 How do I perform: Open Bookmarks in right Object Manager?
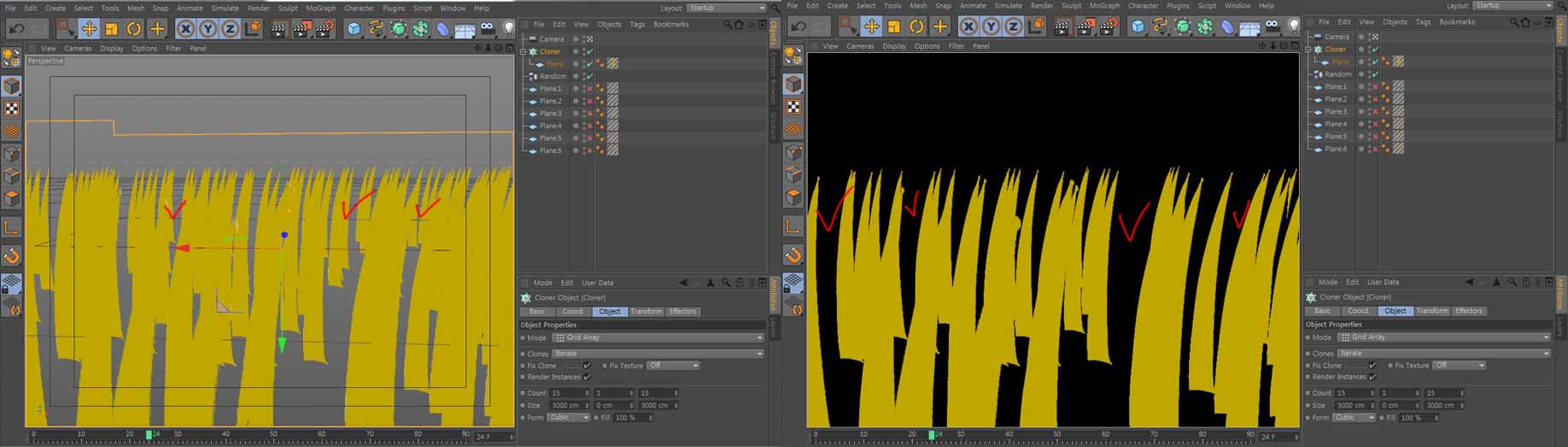tap(1456, 22)
